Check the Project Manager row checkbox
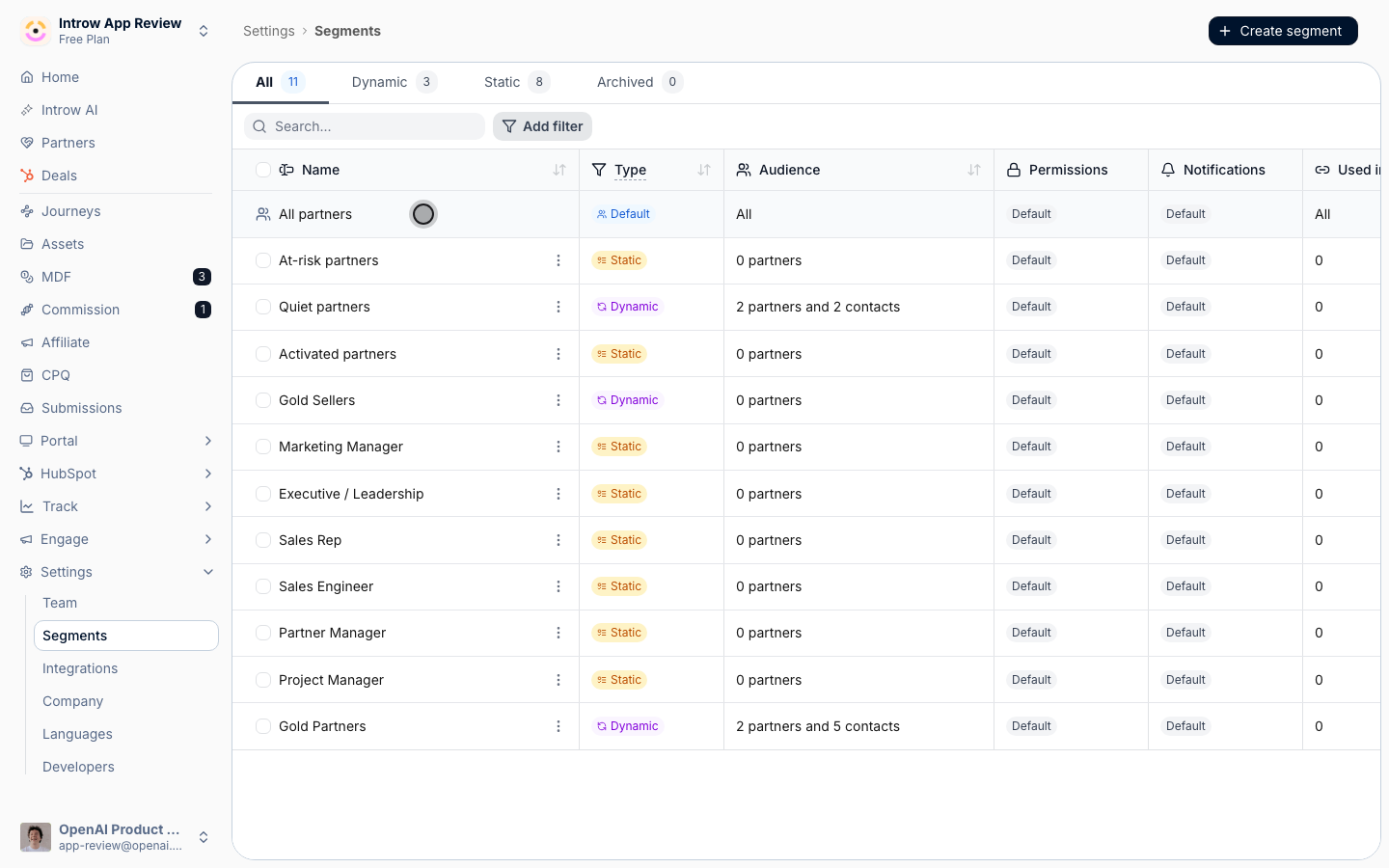The height and width of the screenshot is (868, 1389). [x=263, y=680]
